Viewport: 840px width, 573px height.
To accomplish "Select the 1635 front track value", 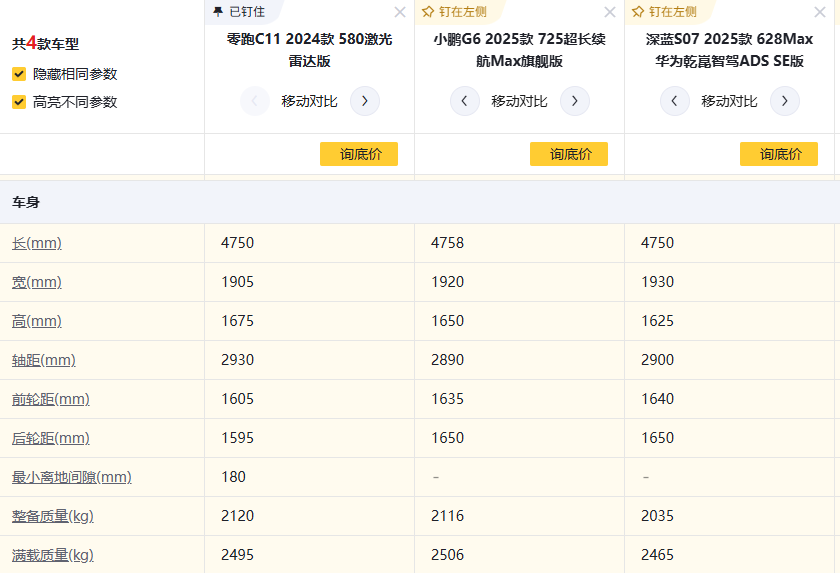I will pyautogui.click(x=447, y=399).
